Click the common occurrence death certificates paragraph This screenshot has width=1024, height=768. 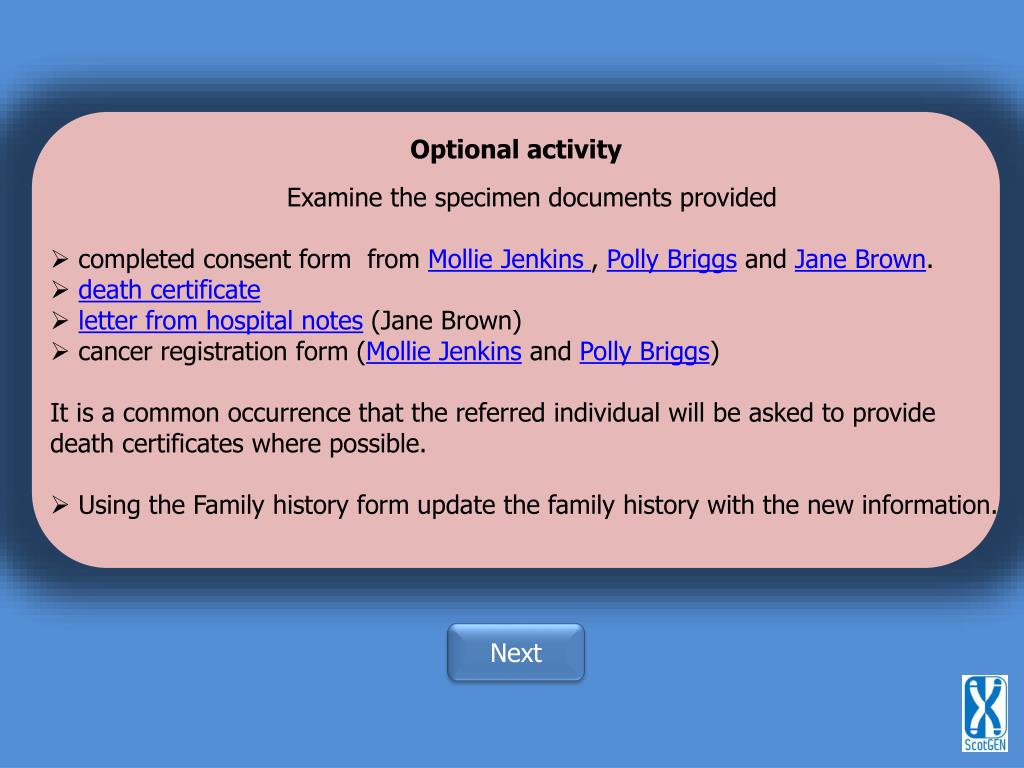tap(492, 428)
